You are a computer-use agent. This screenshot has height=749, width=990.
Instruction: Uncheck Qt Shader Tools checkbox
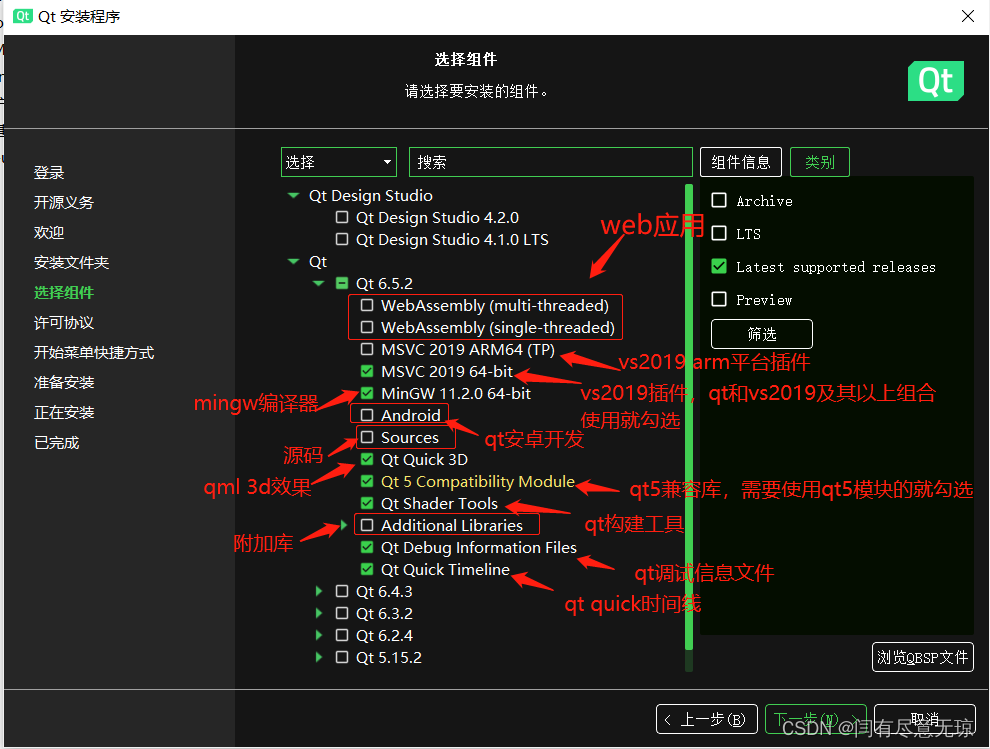click(x=367, y=503)
